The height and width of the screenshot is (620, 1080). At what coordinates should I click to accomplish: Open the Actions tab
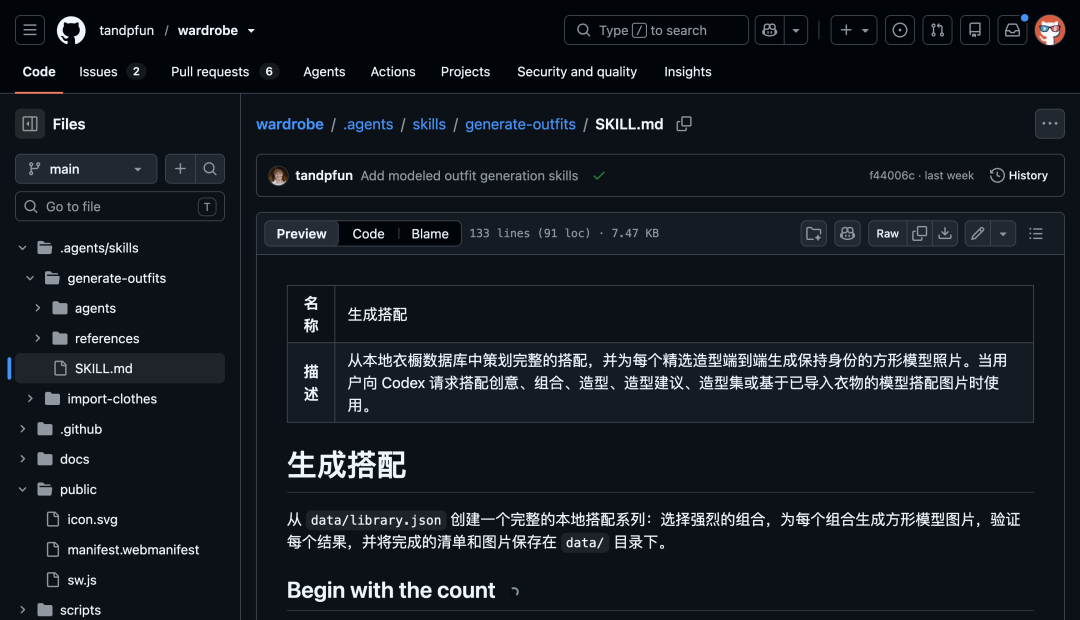coord(393,72)
